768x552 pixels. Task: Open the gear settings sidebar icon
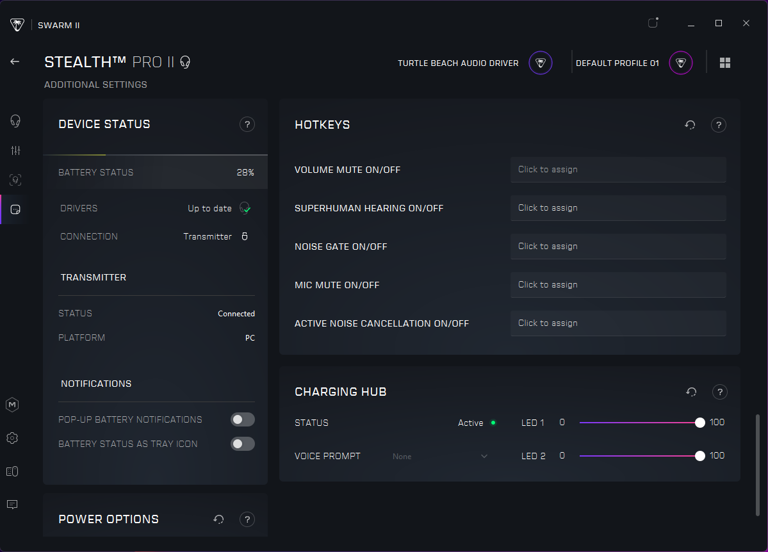tap(12, 438)
